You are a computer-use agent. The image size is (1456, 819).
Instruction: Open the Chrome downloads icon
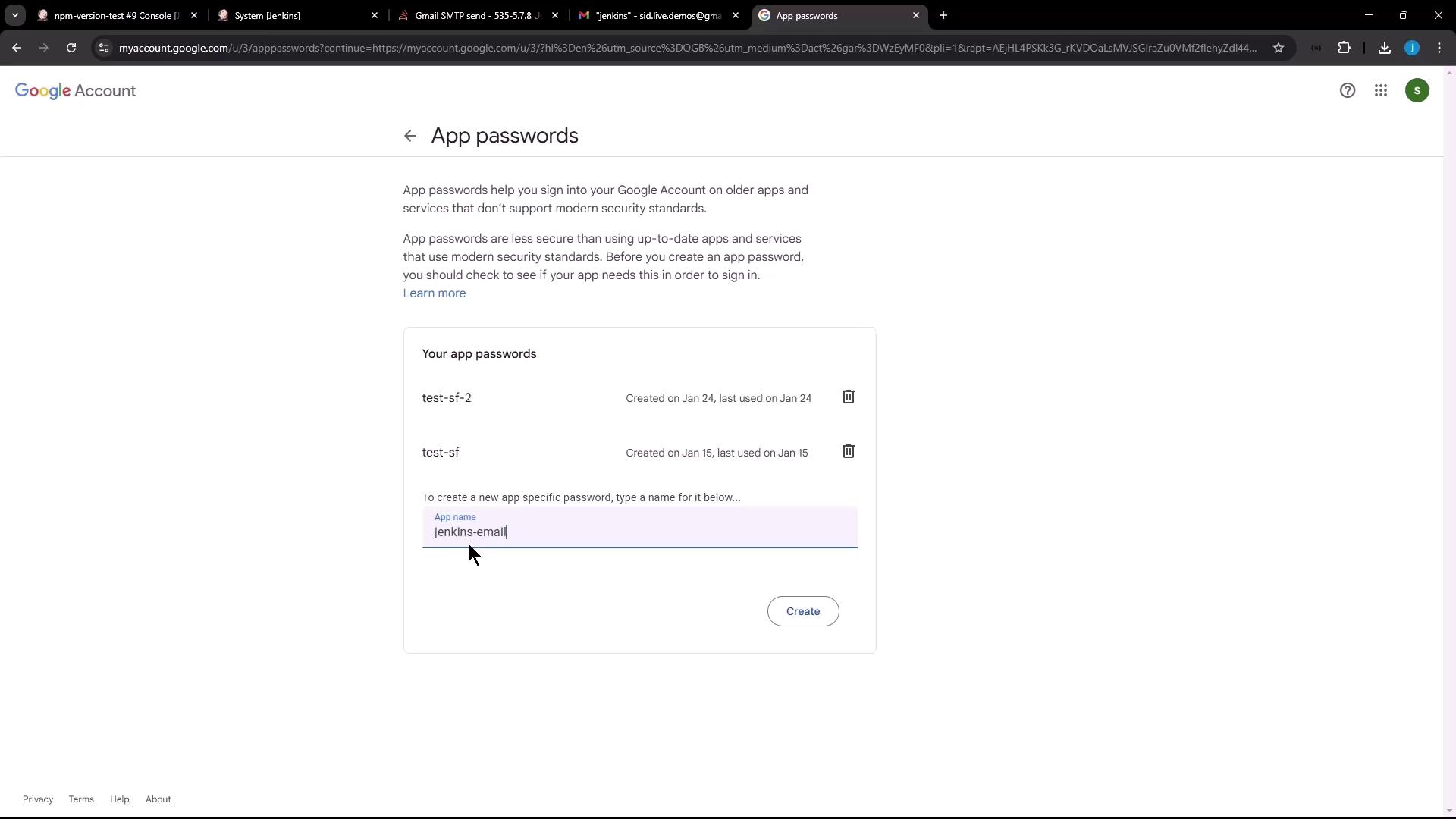point(1384,48)
